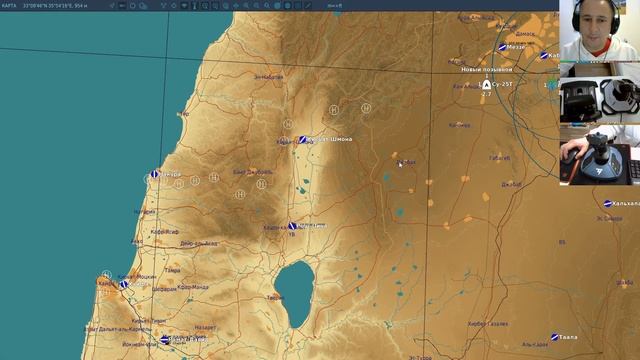Click the Эн-Набатия city label
The height and width of the screenshot is (360, 640).
tap(268, 77)
